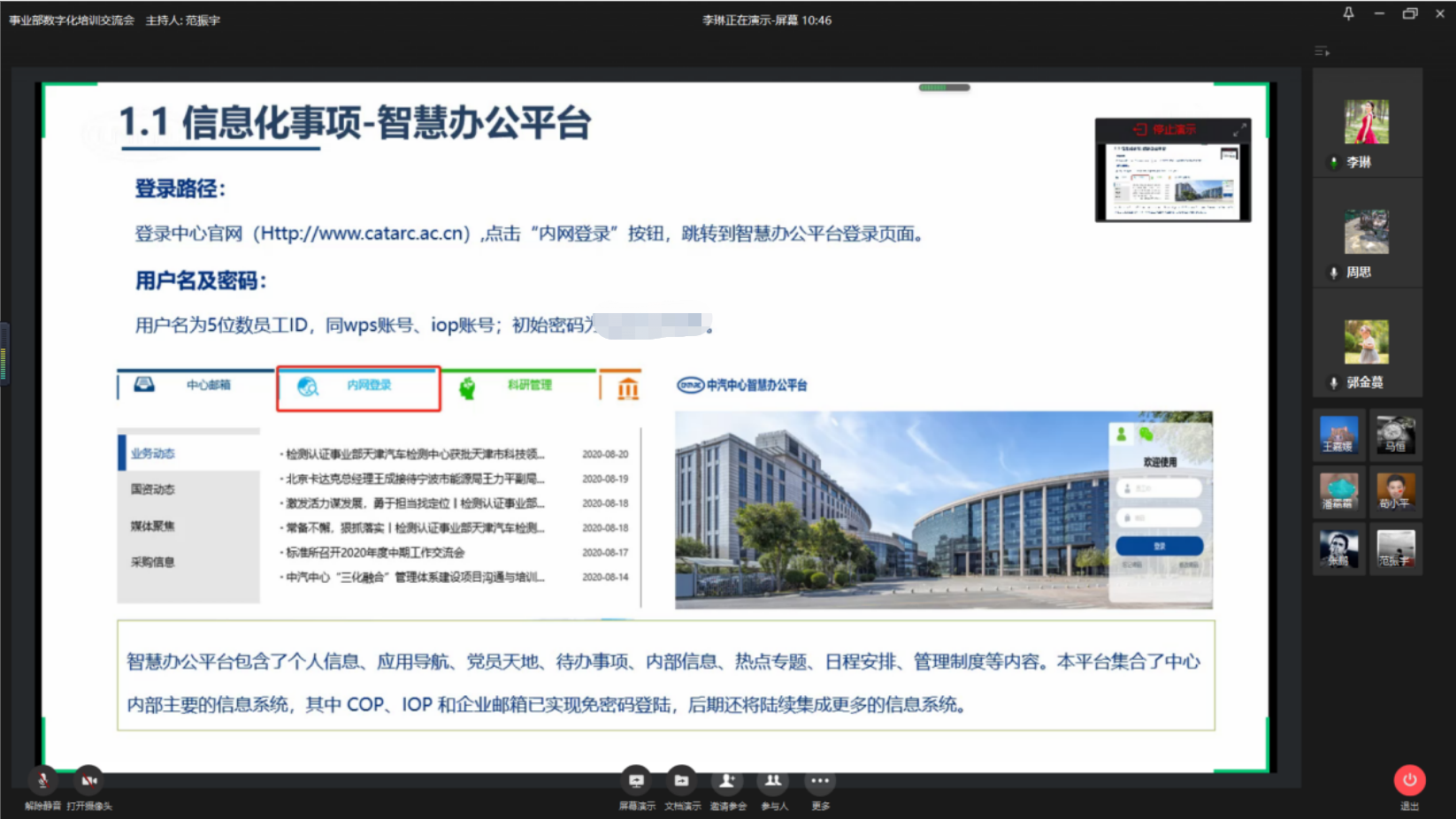Open document presentation (文档演示)
The height and width of the screenshot is (819, 1456).
tap(681, 781)
